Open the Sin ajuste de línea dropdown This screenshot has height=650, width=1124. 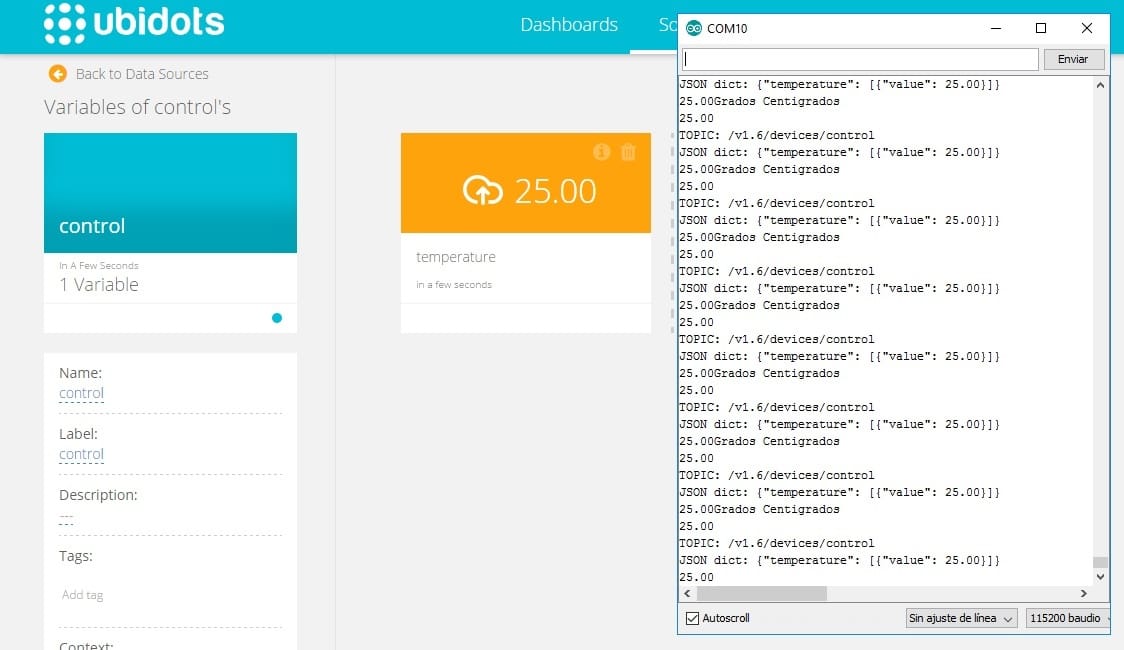(961, 618)
